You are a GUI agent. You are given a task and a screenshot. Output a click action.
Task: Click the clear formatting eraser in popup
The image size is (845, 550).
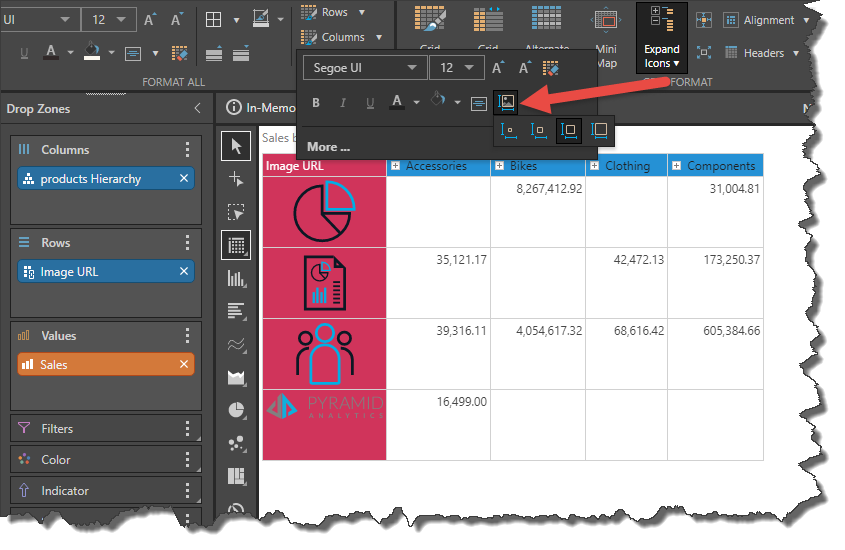[550, 68]
